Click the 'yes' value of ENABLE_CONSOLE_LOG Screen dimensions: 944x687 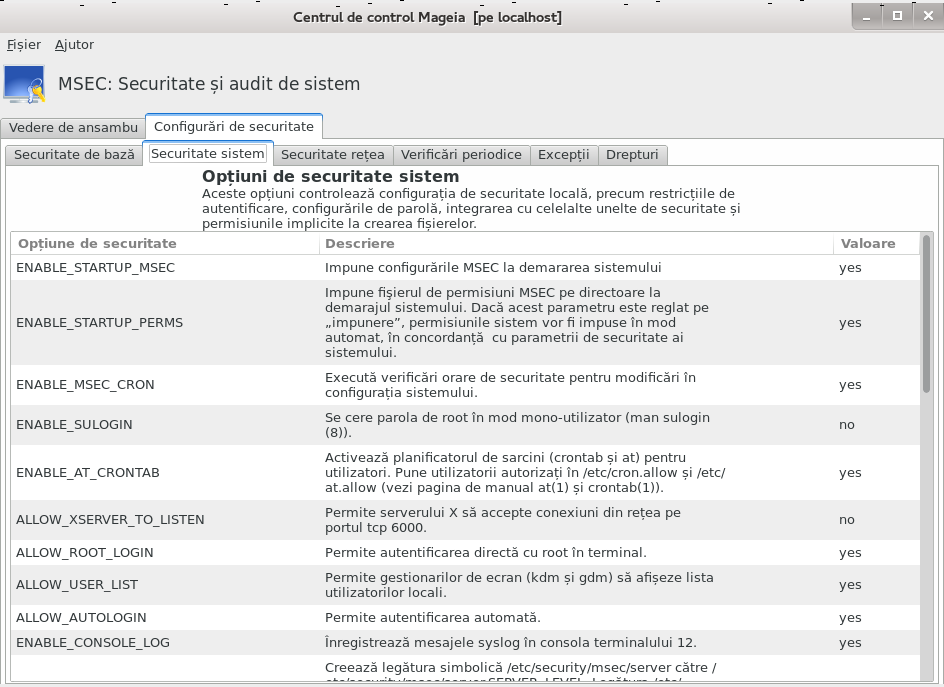pyautogui.click(x=850, y=644)
